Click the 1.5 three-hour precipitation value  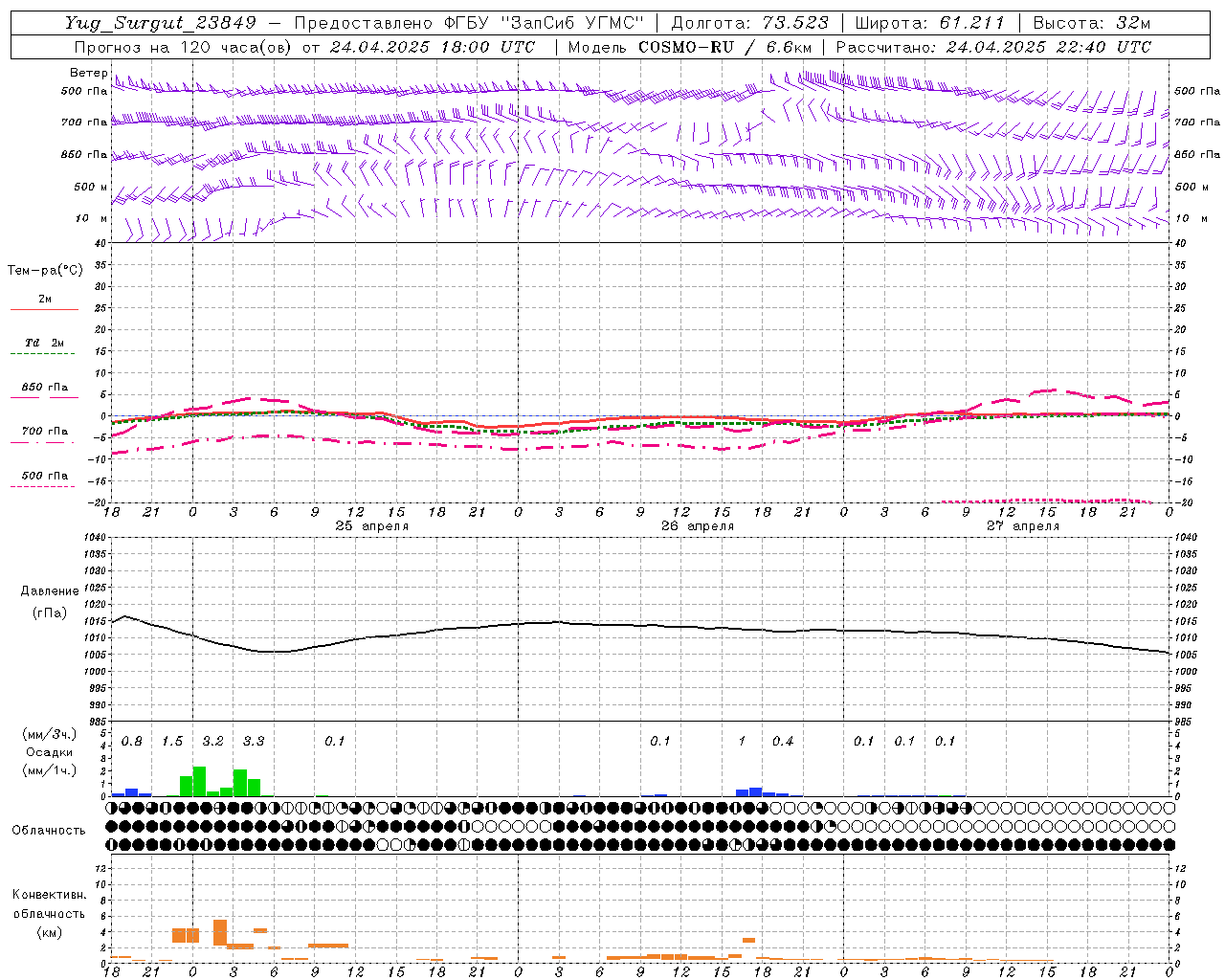click(172, 742)
